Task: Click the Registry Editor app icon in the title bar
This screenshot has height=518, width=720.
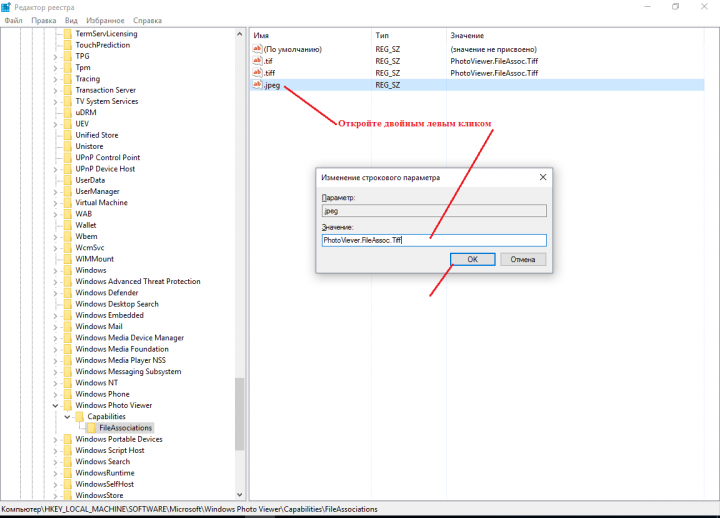Action: point(6,7)
